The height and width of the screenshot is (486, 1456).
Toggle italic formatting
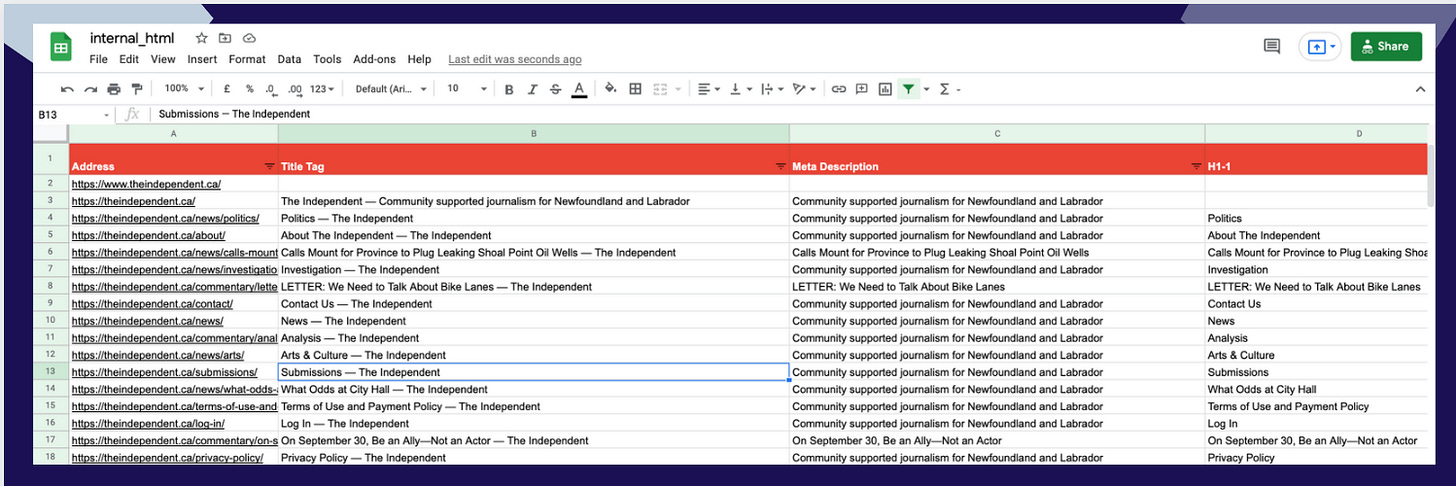[532, 89]
